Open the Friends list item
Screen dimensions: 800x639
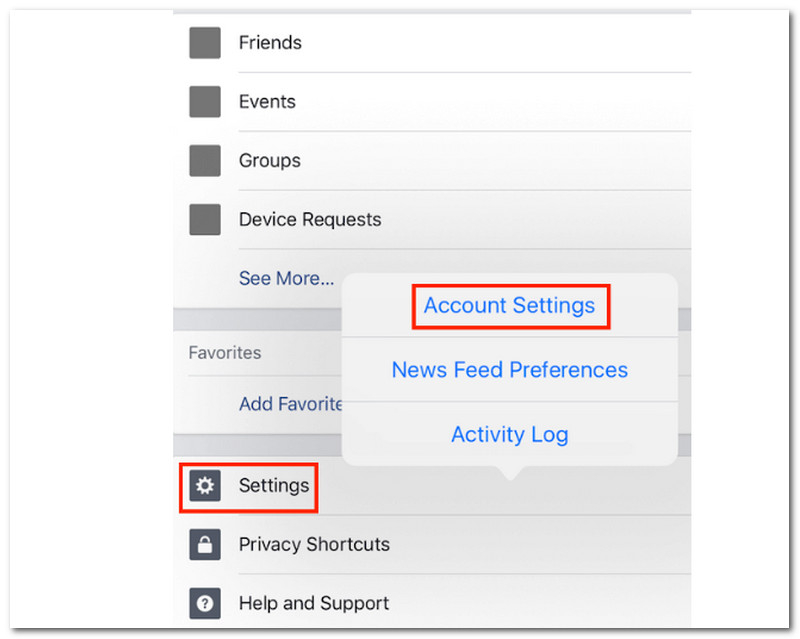(x=270, y=43)
